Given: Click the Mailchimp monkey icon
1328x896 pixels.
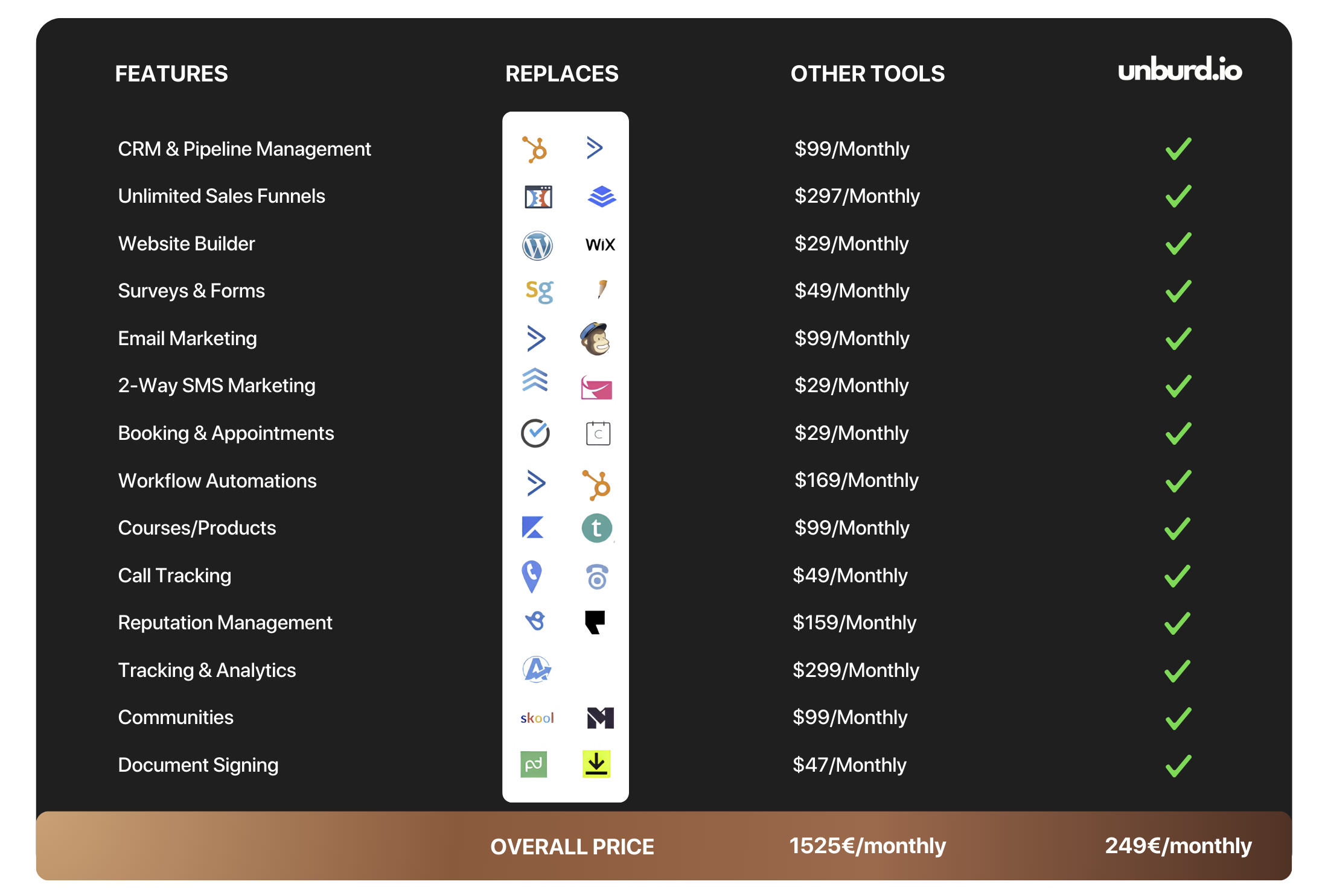Looking at the screenshot, I should pyautogui.click(x=596, y=338).
